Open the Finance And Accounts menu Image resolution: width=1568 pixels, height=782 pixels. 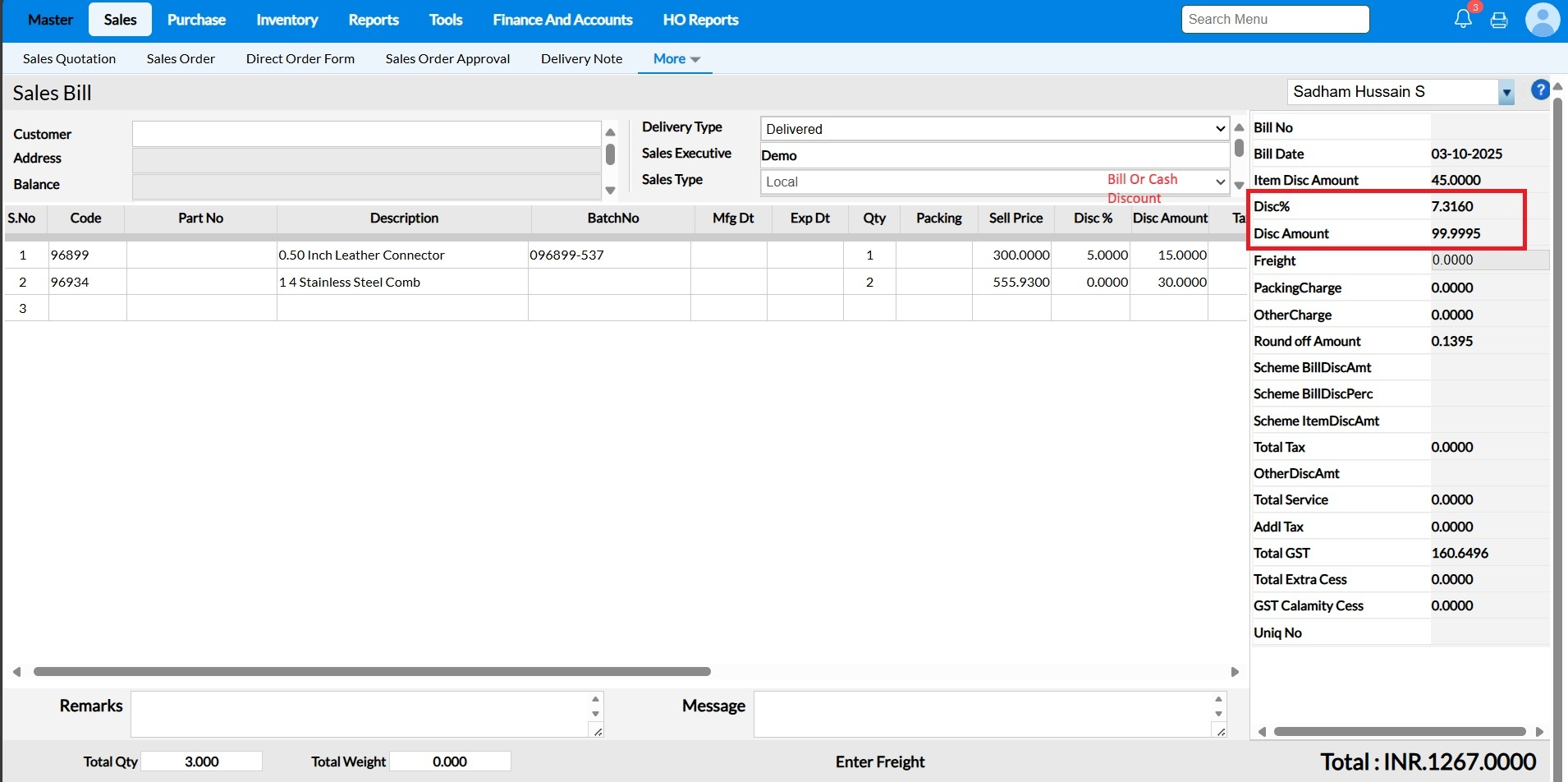[x=562, y=20]
